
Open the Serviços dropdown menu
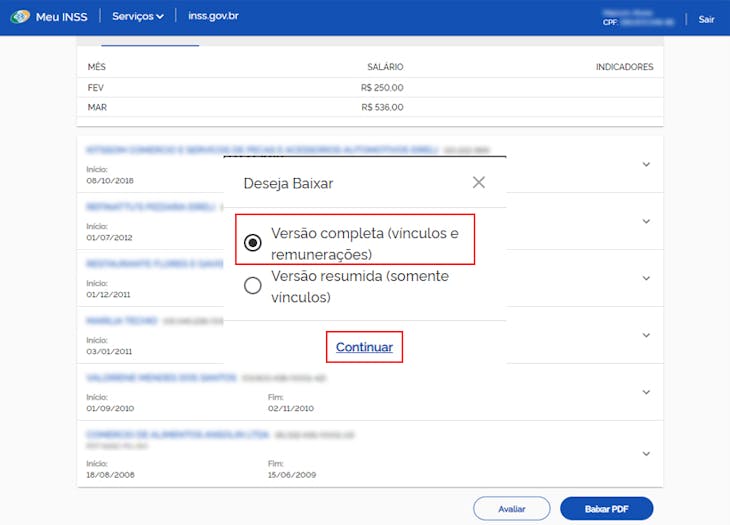138,16
